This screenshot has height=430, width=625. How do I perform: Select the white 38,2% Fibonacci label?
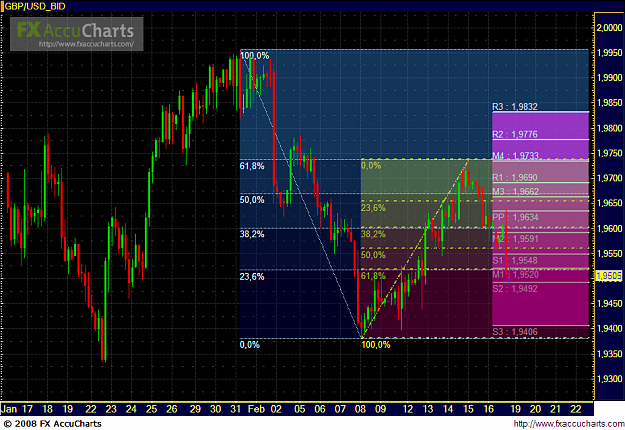[252, 234]
